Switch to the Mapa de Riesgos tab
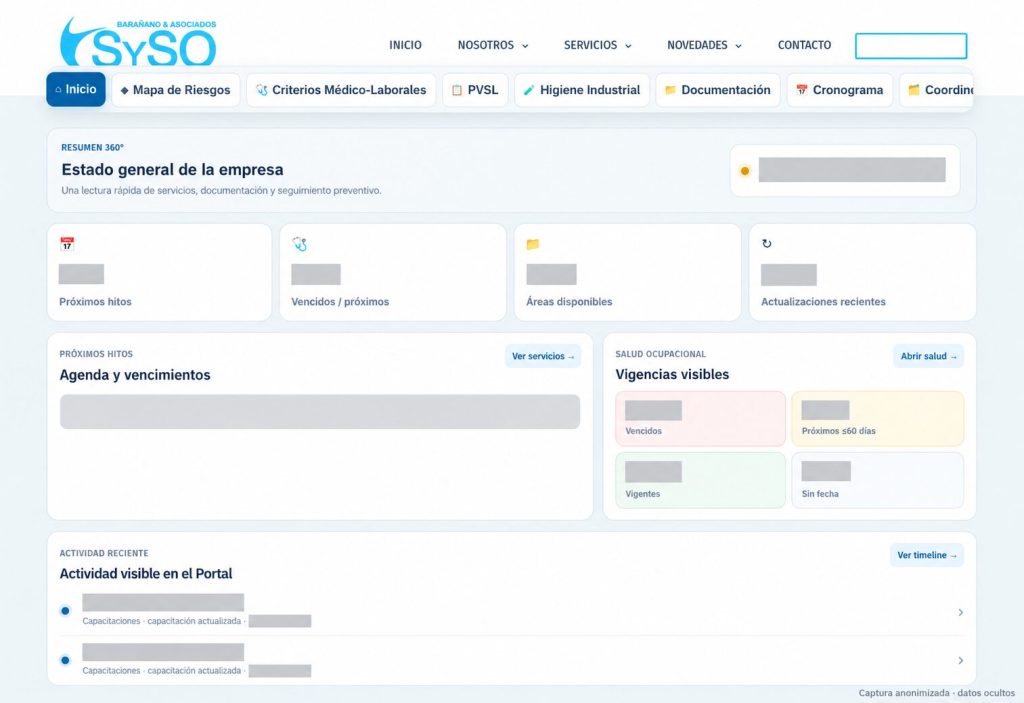Viewport: 1024px width, 703px height. [x=176, y=90]
